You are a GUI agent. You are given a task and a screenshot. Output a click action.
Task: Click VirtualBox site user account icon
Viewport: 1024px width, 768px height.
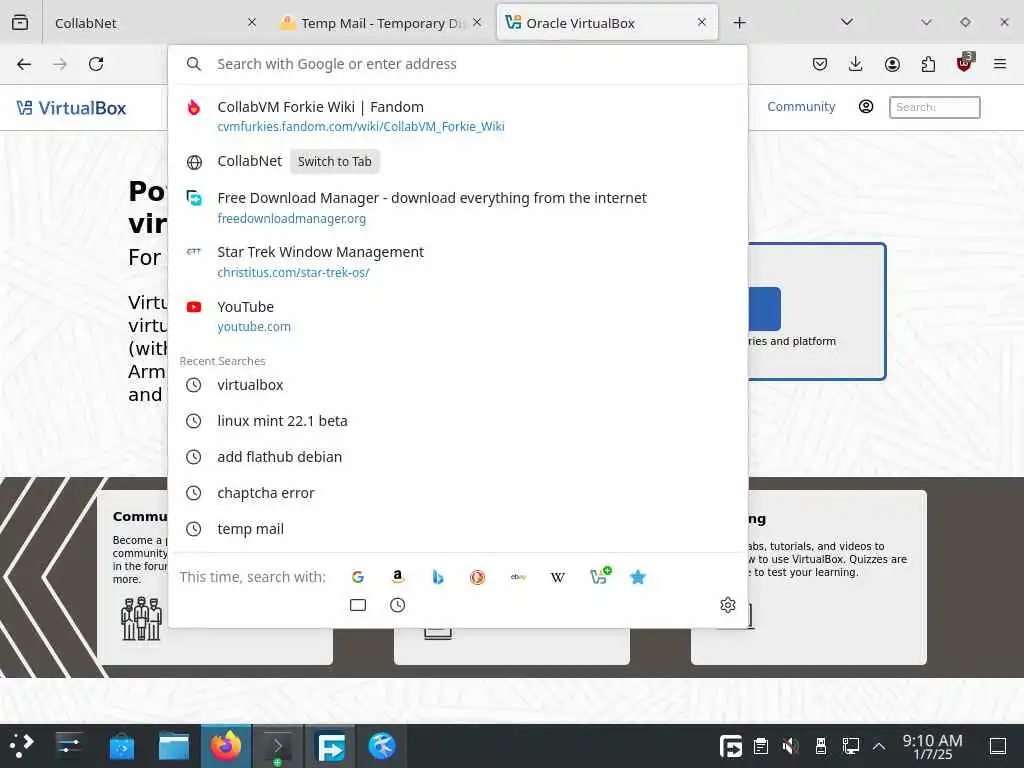(x=866, y=106)
